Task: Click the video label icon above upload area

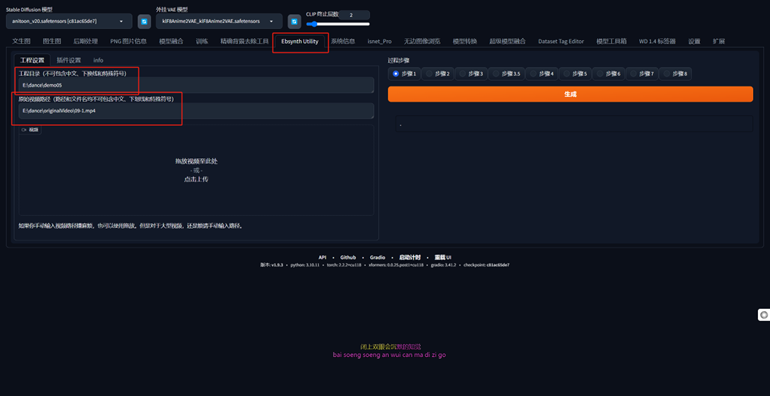Action: (x=30, y=130)
